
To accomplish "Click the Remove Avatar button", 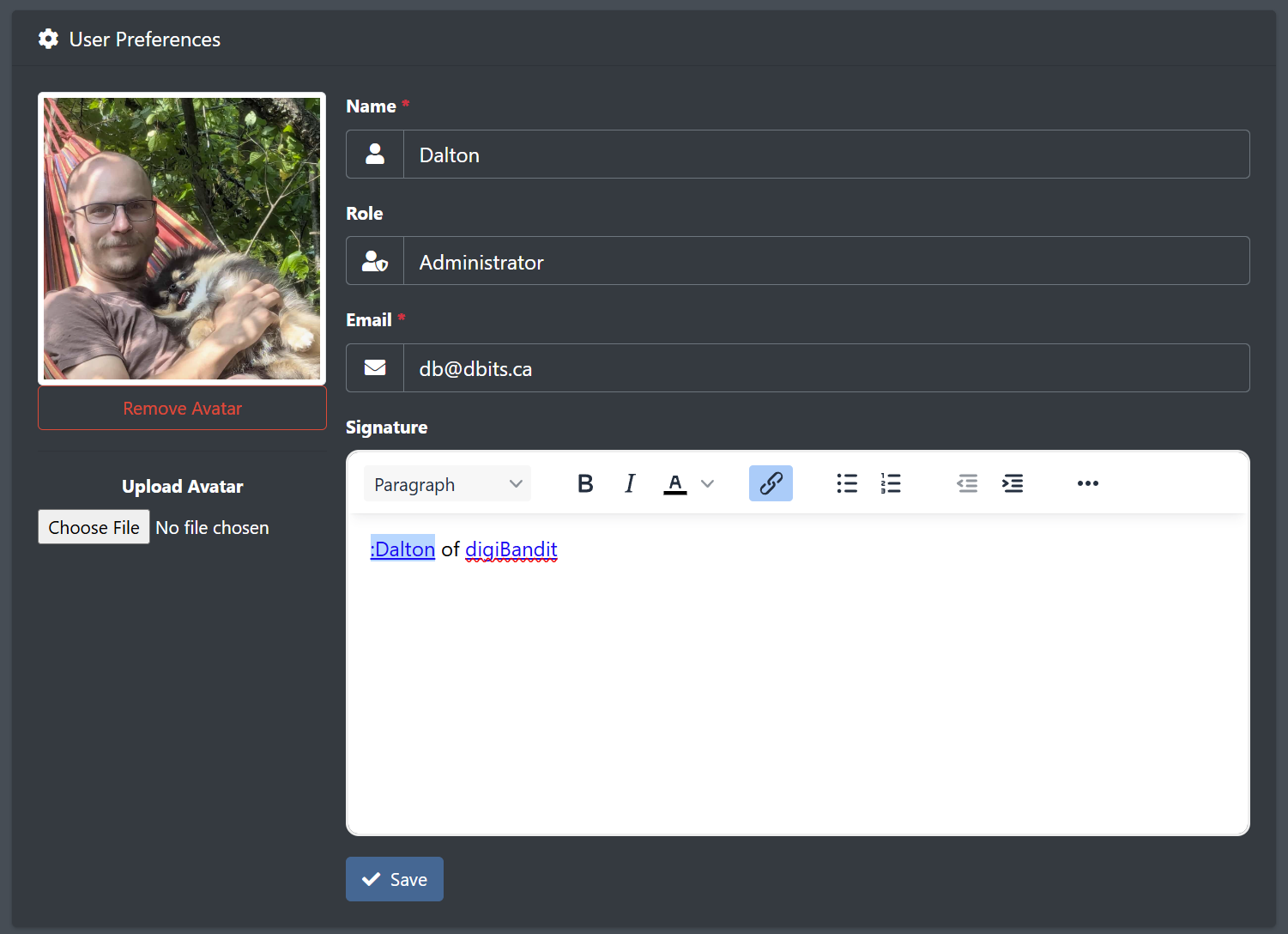I will click(x=182, y=409).
